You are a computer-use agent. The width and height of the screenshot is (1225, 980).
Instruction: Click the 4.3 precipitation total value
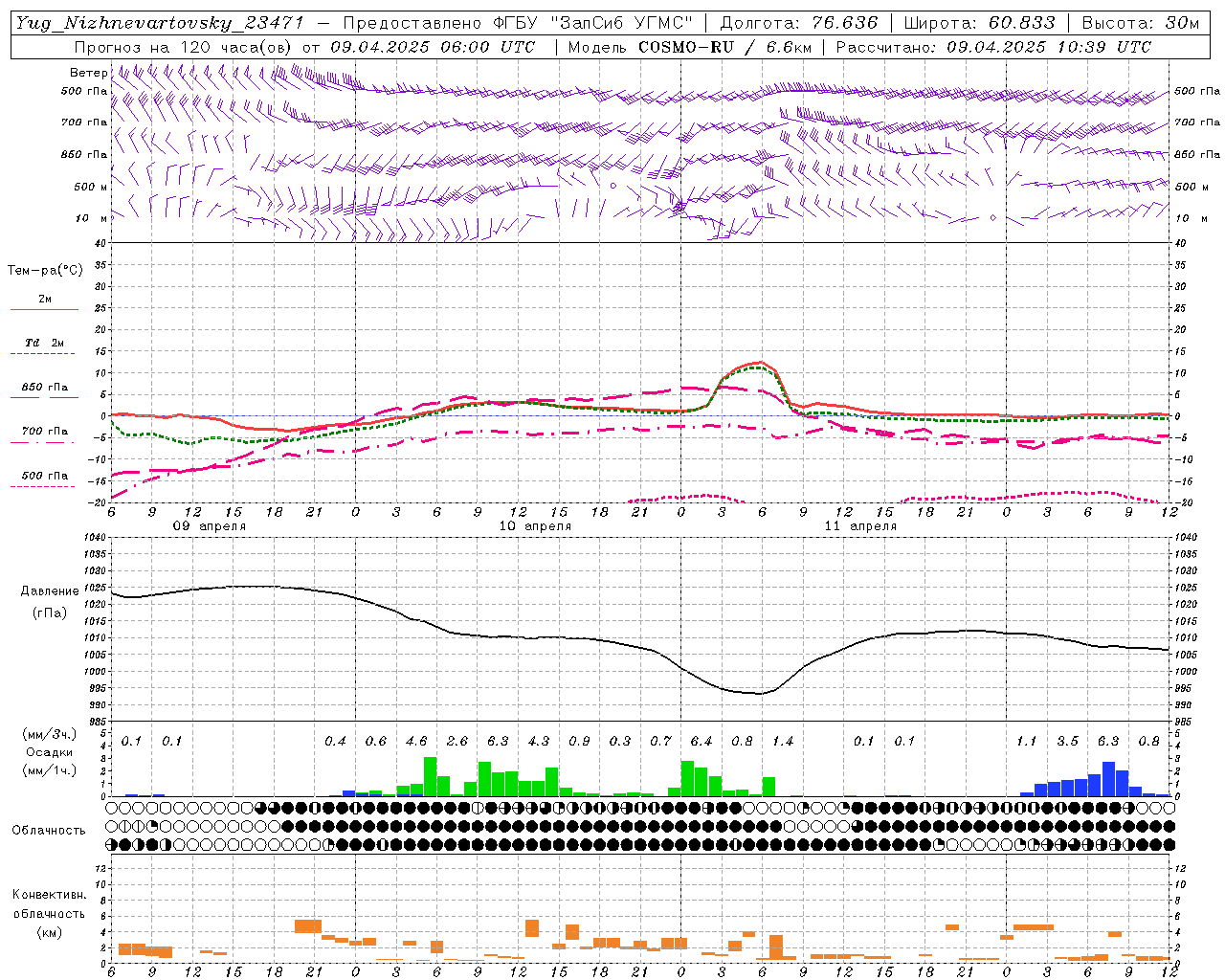tap(539, 742)
